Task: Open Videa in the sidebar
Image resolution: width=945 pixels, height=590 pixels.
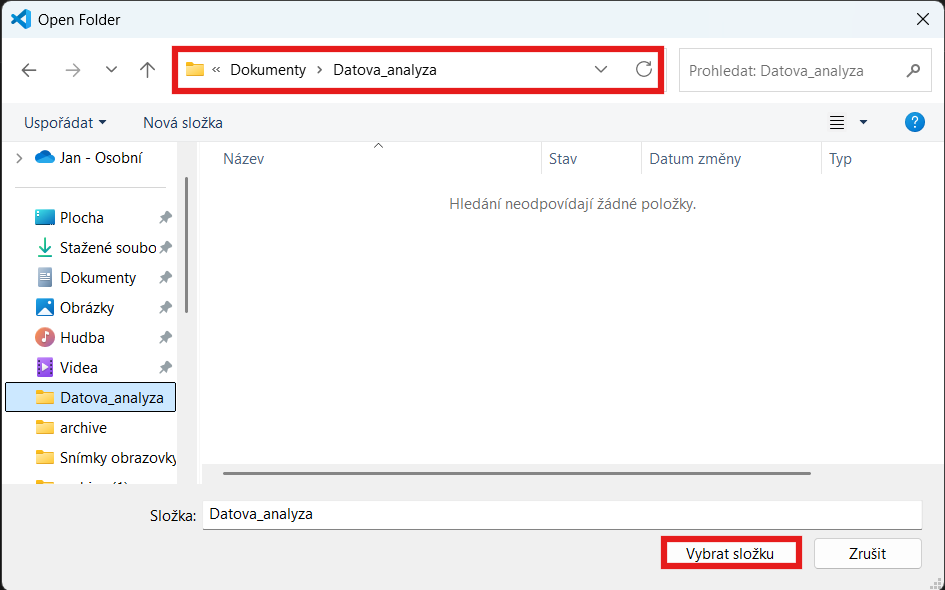Action: pyautogui.click(x=67, y=368)
